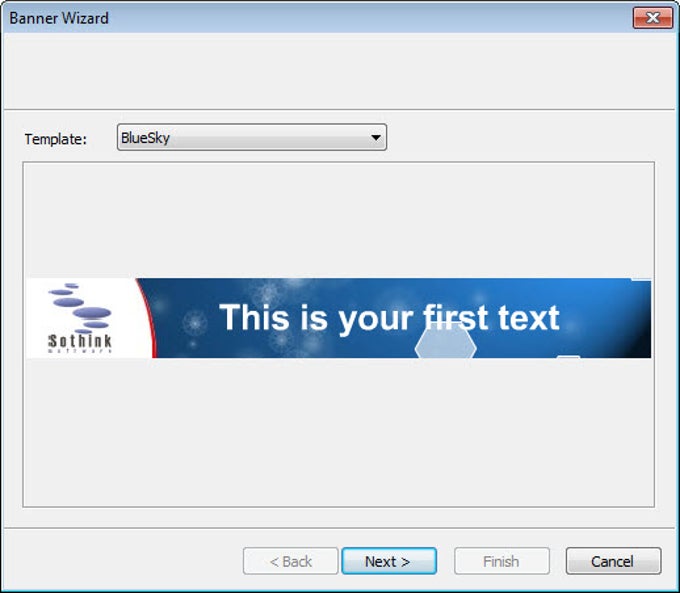Click the Next > button
680x593 pixels.
389,561
